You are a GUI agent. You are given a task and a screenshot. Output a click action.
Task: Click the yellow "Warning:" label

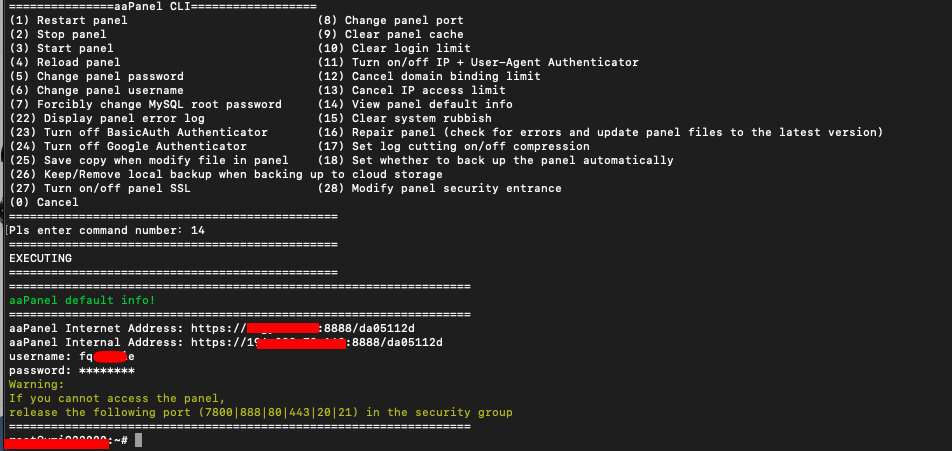pos(36,384)
